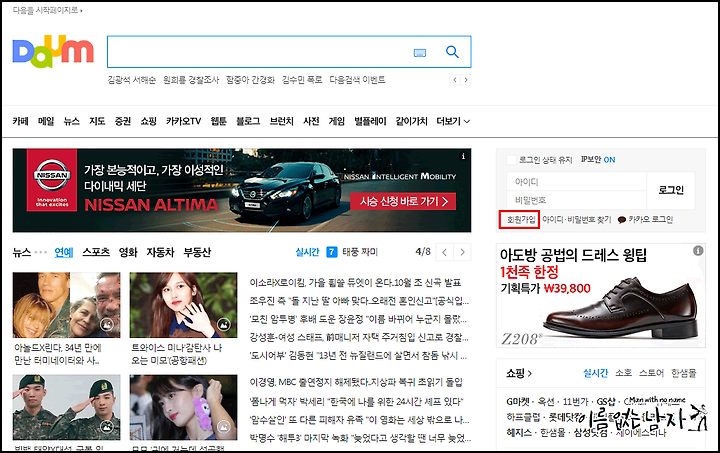
Task: Click the news section dots icon
Action: pos(41,252)
